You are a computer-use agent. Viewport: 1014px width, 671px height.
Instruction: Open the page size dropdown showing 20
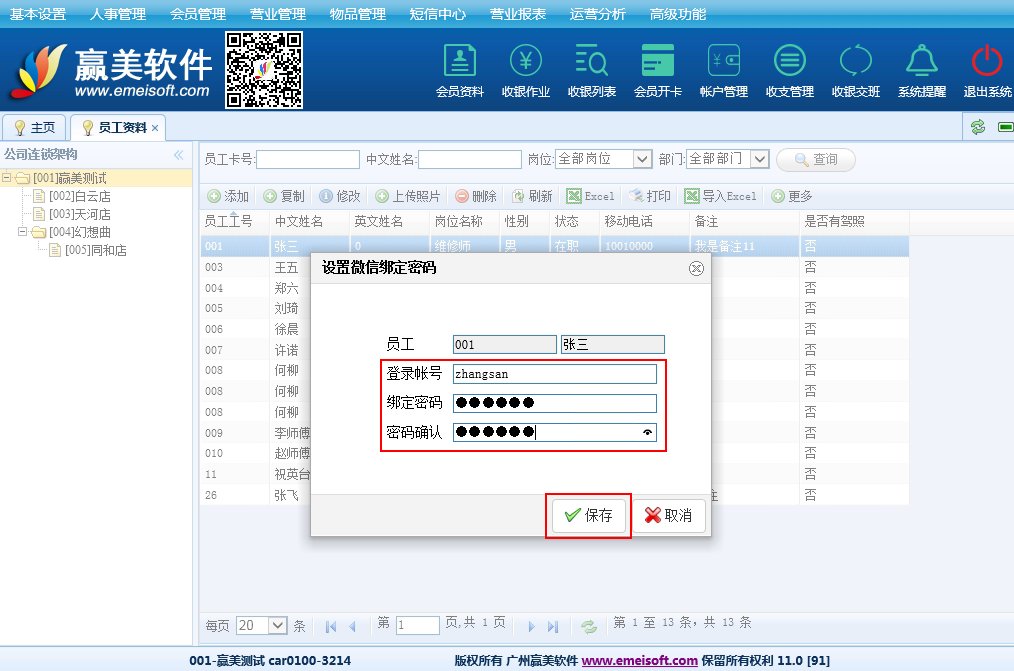coord(277,625)
